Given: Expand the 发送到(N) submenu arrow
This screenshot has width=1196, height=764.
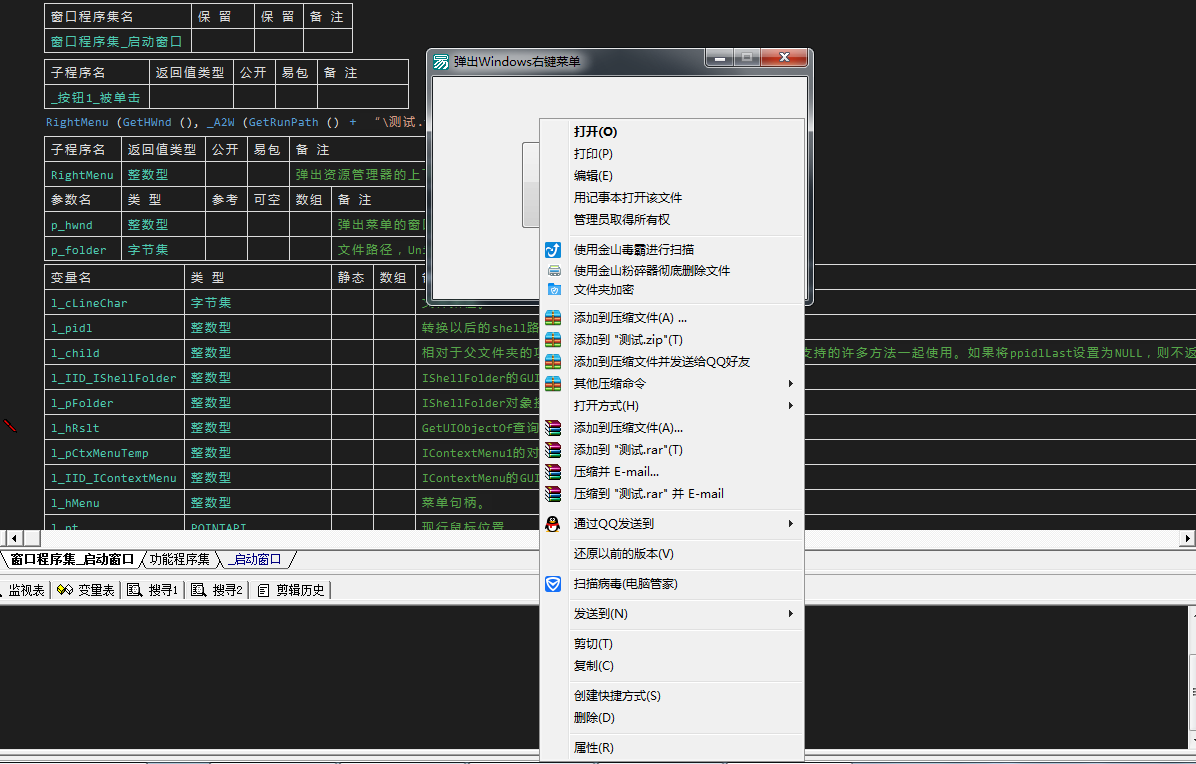Looking at the screenshot, I should 791,614.
